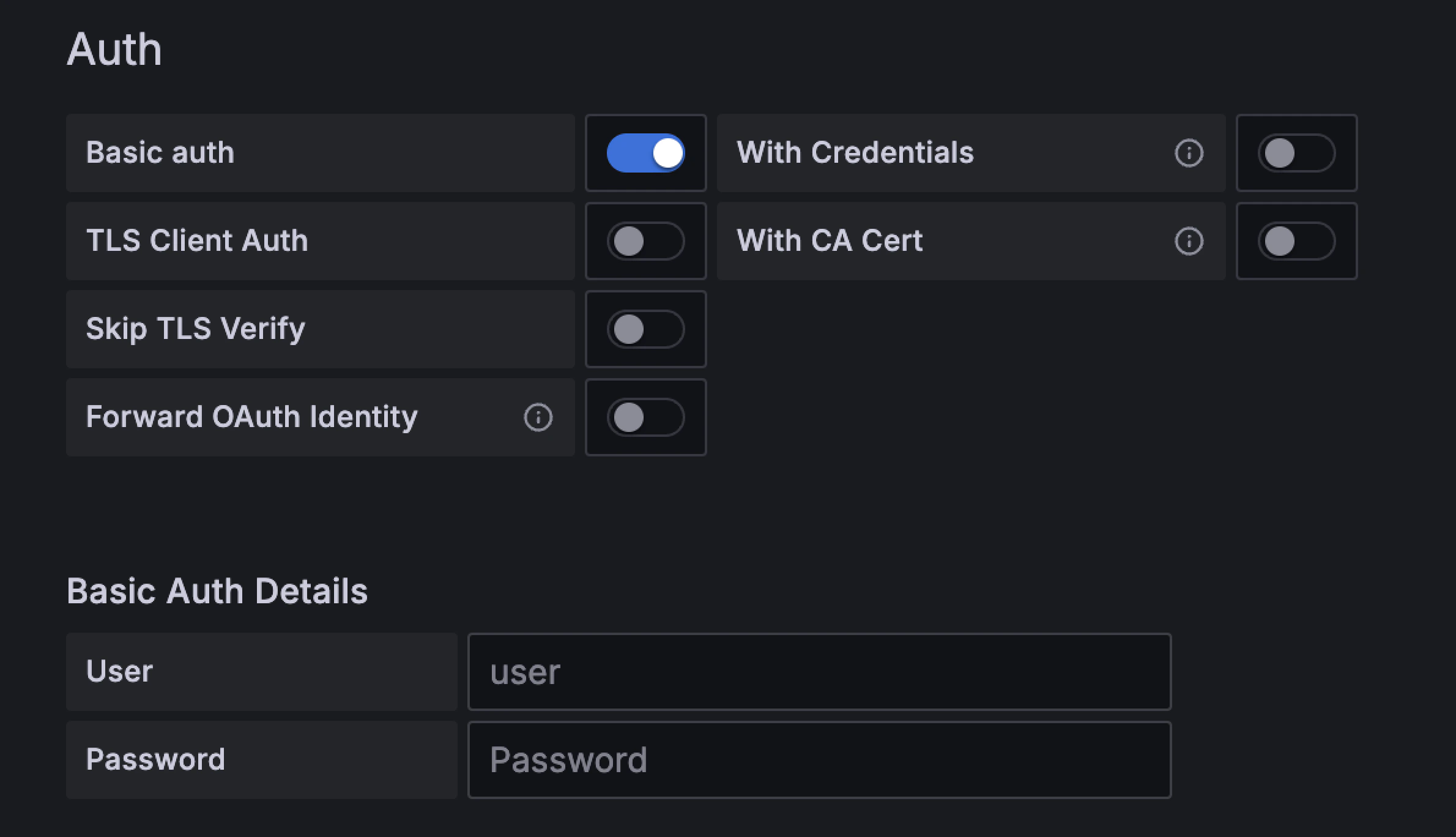Click inside the Password text field
1456x837 pixels.
[x=820, y=759]
